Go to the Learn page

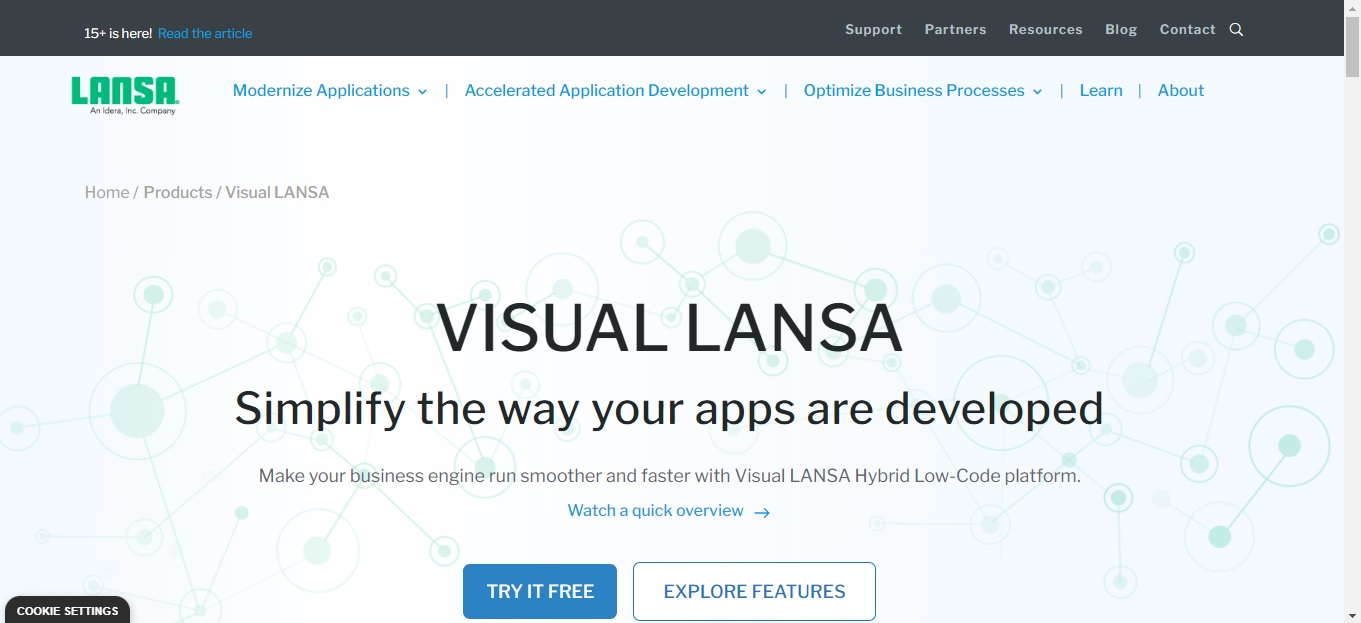coord(1101,90)
